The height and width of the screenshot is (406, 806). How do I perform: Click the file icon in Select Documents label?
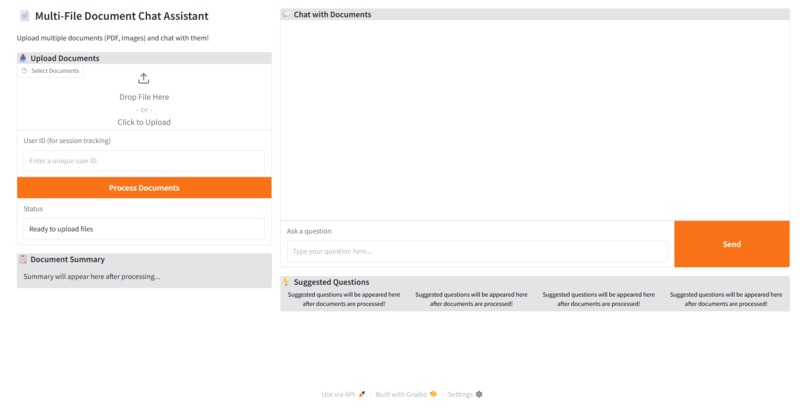pyautogui.click(x=24, y=71)
